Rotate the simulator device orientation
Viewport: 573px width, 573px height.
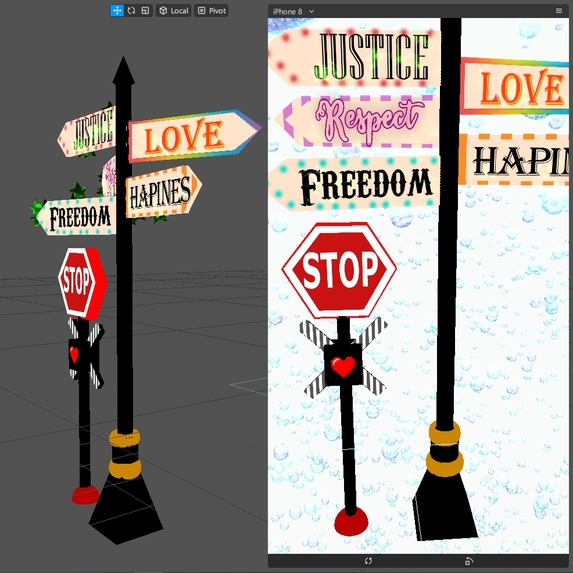468,561
